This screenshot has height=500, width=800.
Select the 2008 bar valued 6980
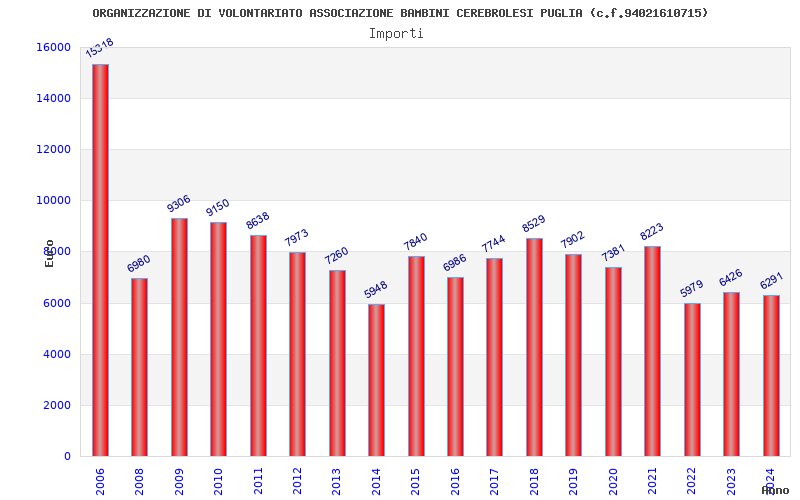coord(139,367)
